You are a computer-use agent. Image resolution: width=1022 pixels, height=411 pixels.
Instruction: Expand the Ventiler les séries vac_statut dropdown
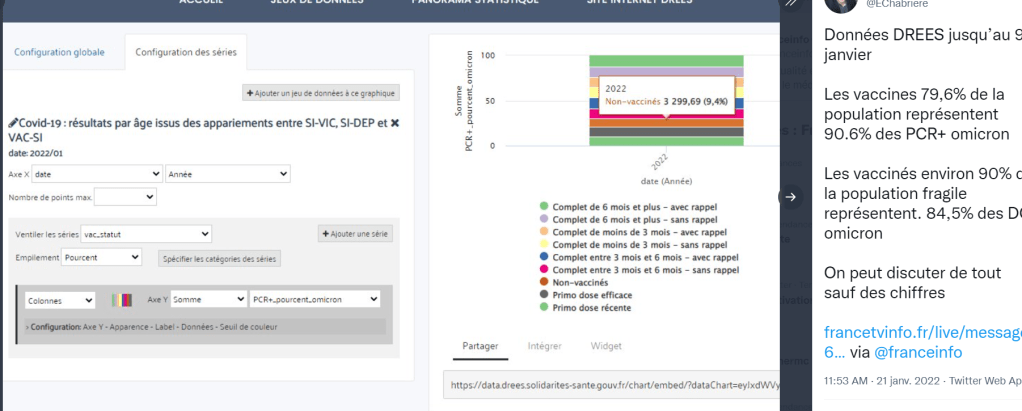coord(146,234)
